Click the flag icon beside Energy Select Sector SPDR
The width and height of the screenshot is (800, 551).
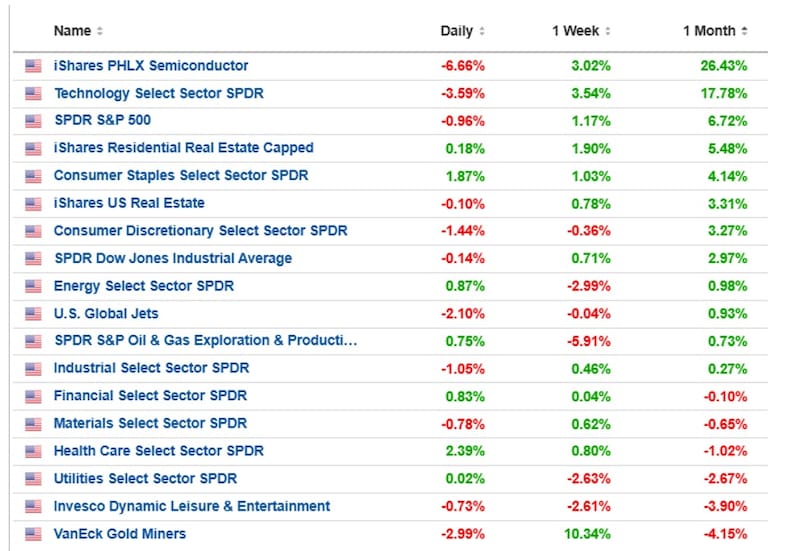(x=33, y=286)
